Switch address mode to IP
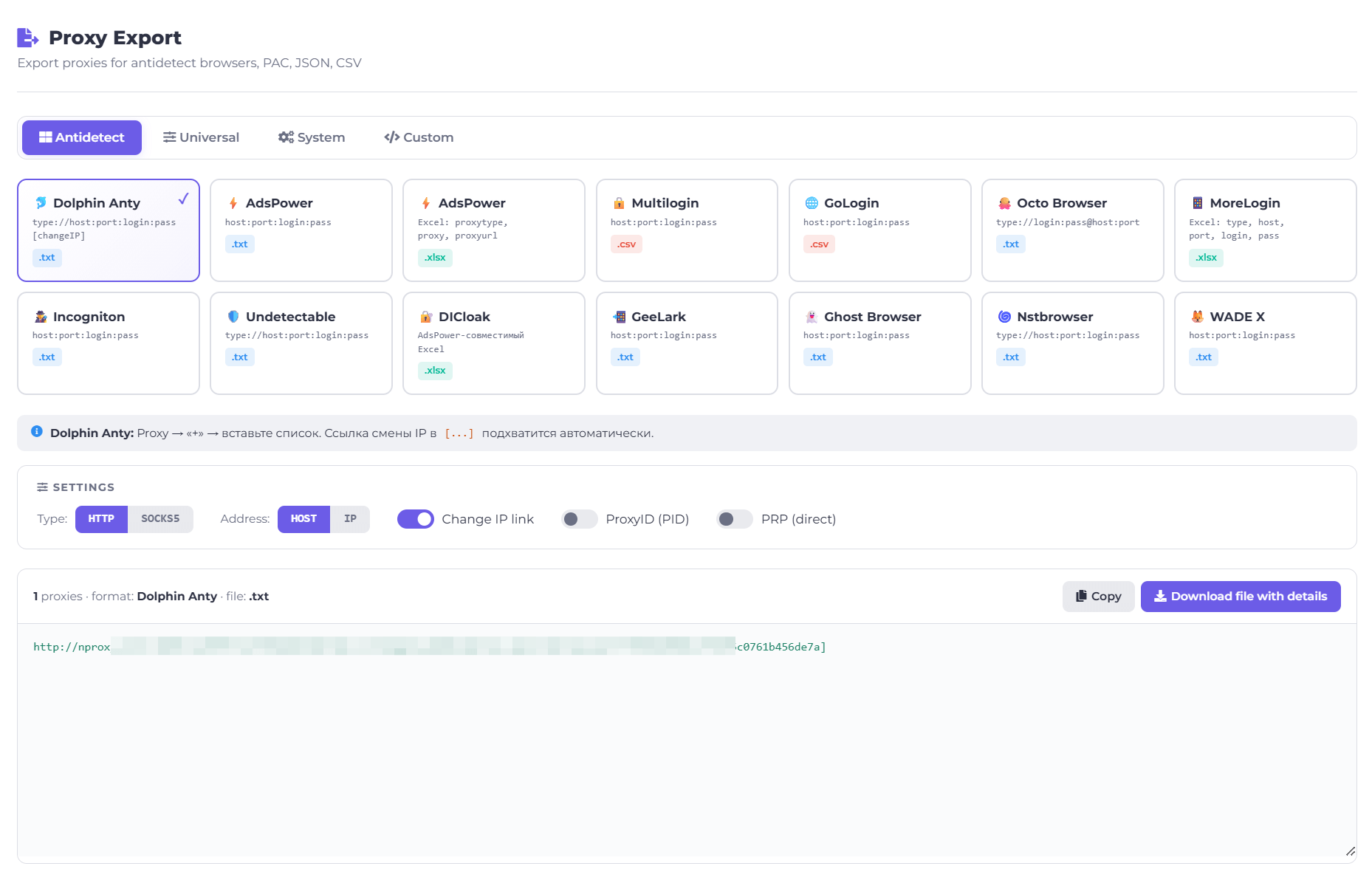 350,519
